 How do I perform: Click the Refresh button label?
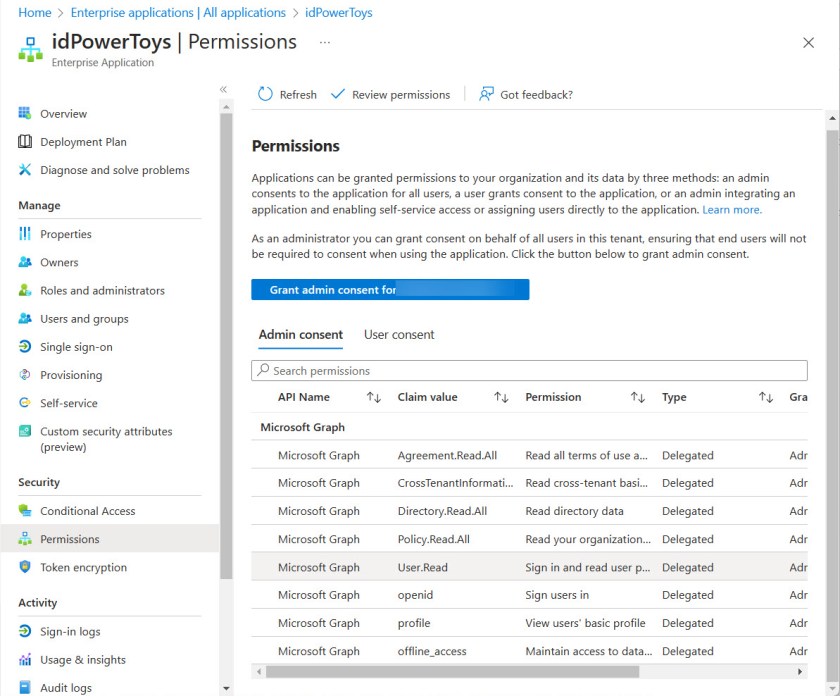point(298,95)
